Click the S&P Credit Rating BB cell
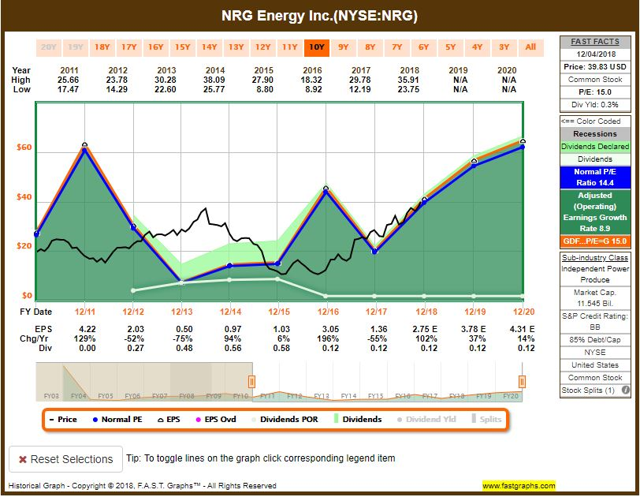 595,322
